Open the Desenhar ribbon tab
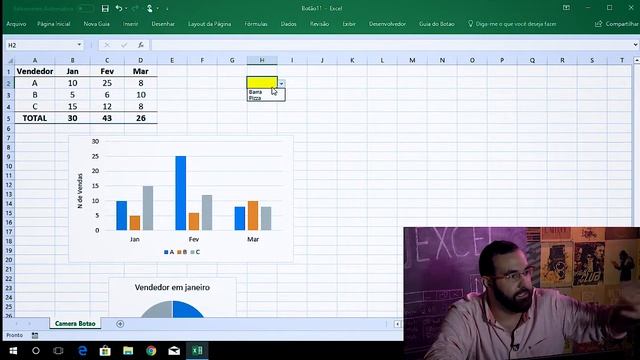Image resolution: width=640 pixels, height=360 pixels. (163, 24)
